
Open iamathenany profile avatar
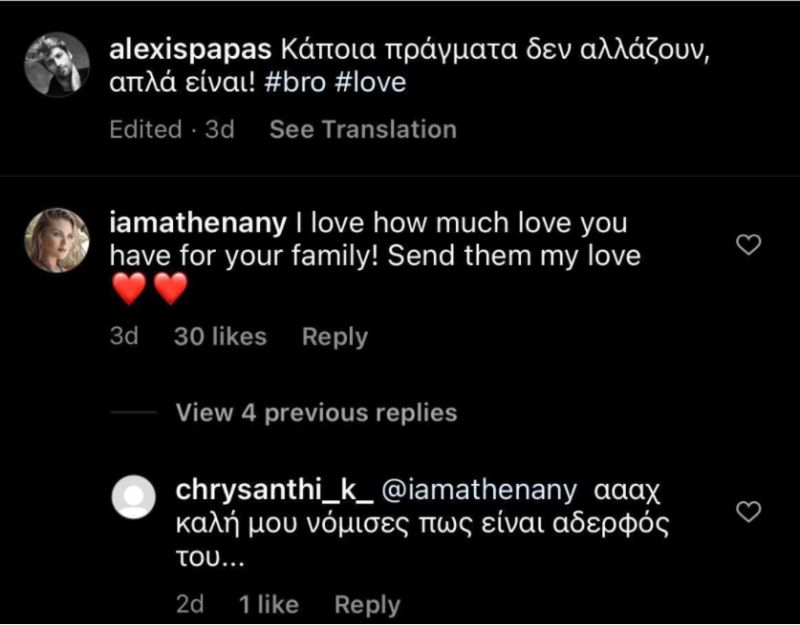(x=57, y=240)
